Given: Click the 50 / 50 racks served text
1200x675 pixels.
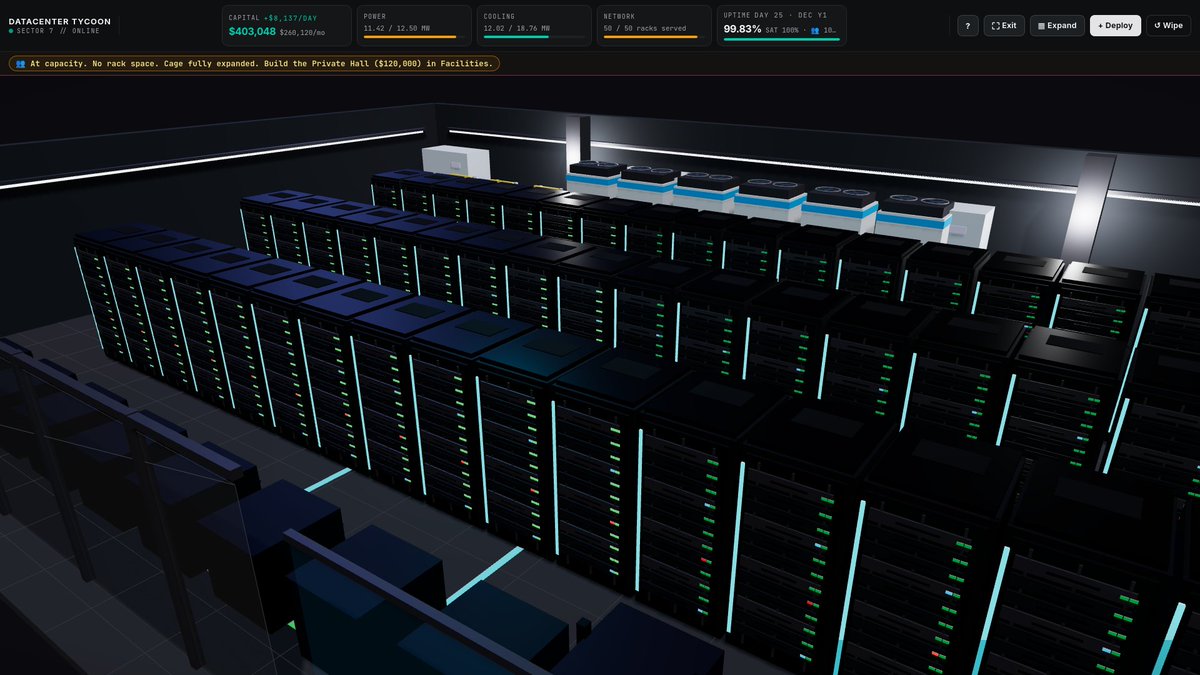Looking at the screenshot, I should [x=645, y=28].
